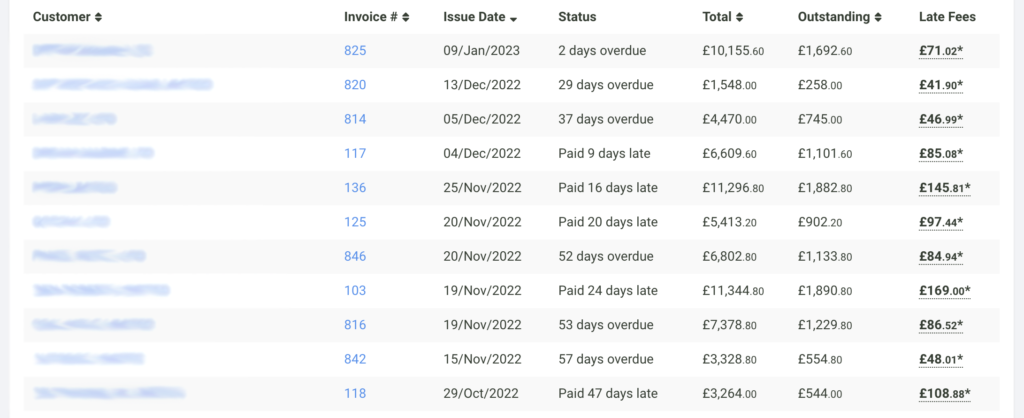View invoice 814 details
This screenshot has height=418, width=1024.
[355, 119]
